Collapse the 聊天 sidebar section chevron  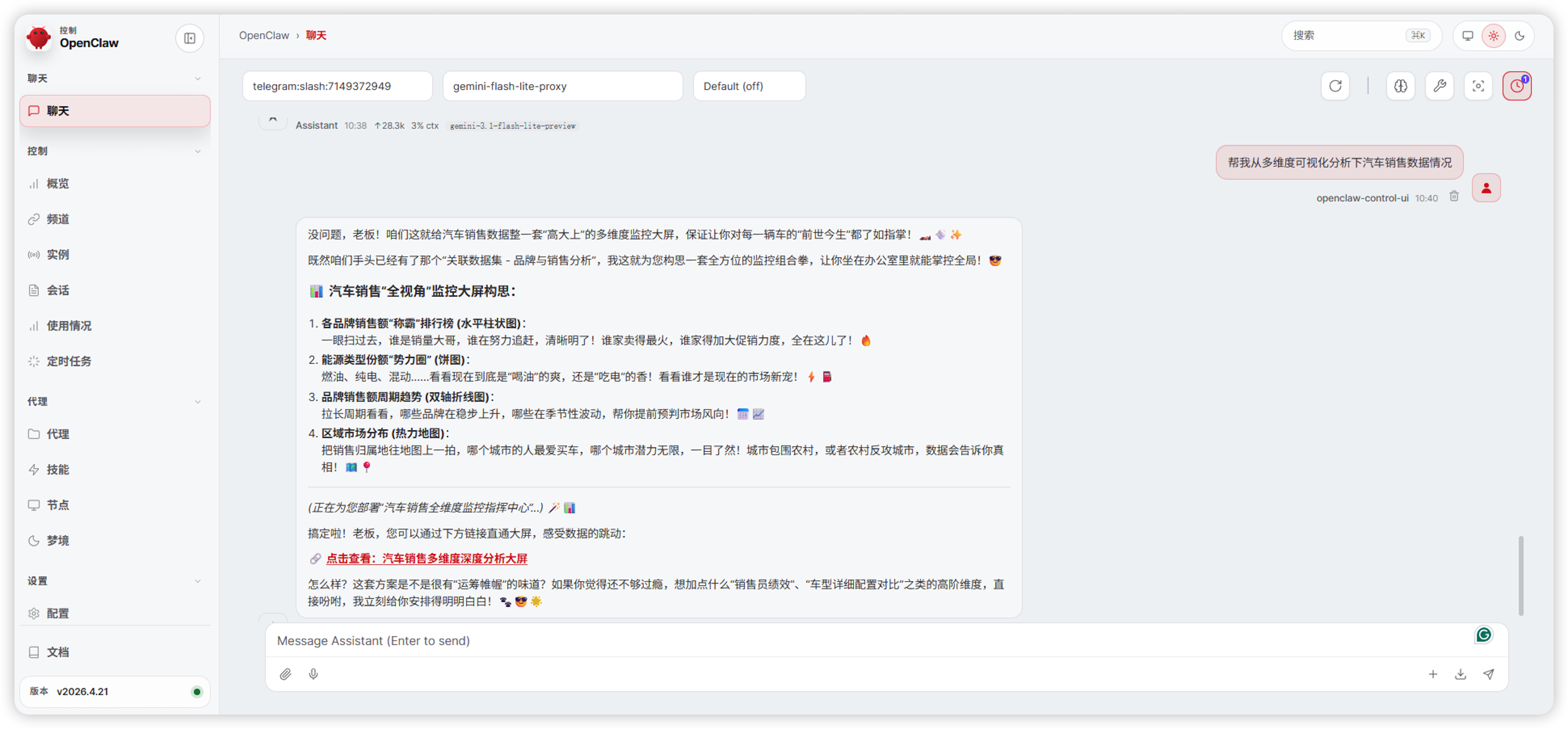tap(197, 78)
